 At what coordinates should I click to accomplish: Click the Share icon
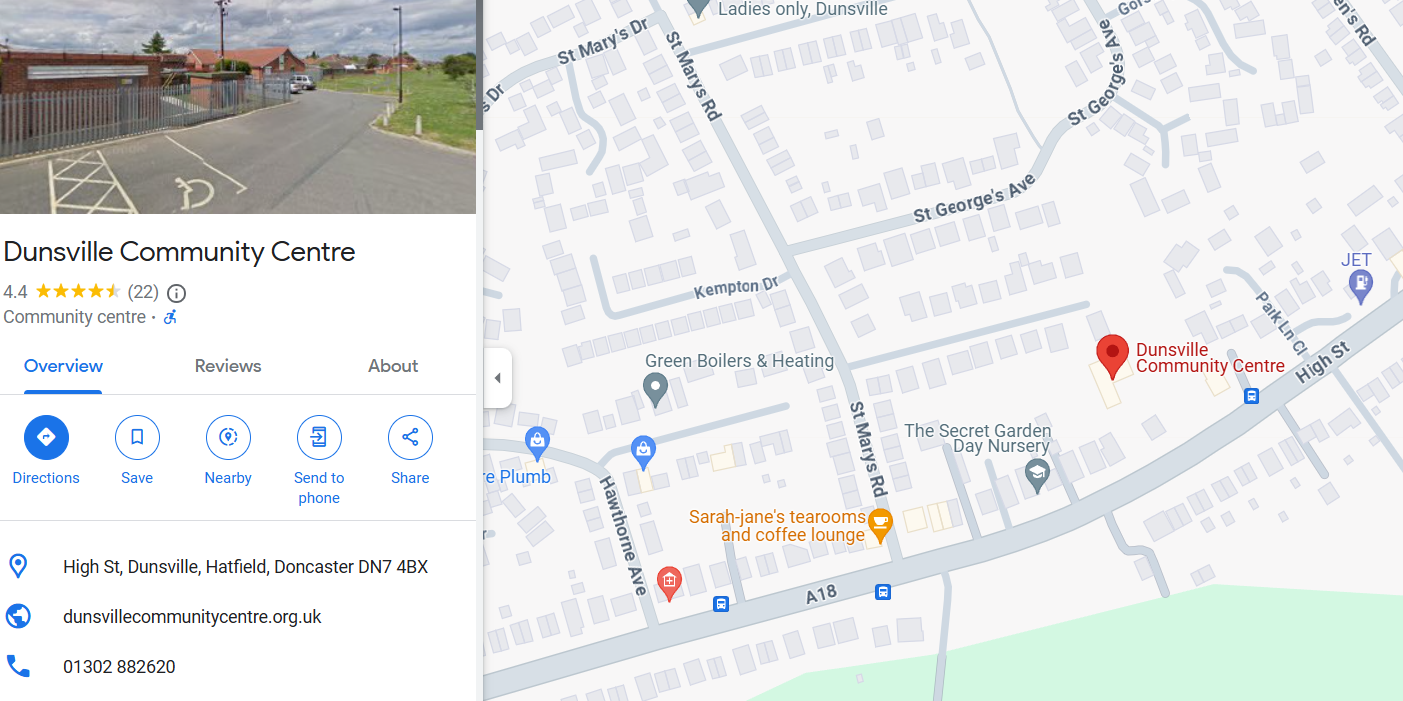[x=410, y=437]
